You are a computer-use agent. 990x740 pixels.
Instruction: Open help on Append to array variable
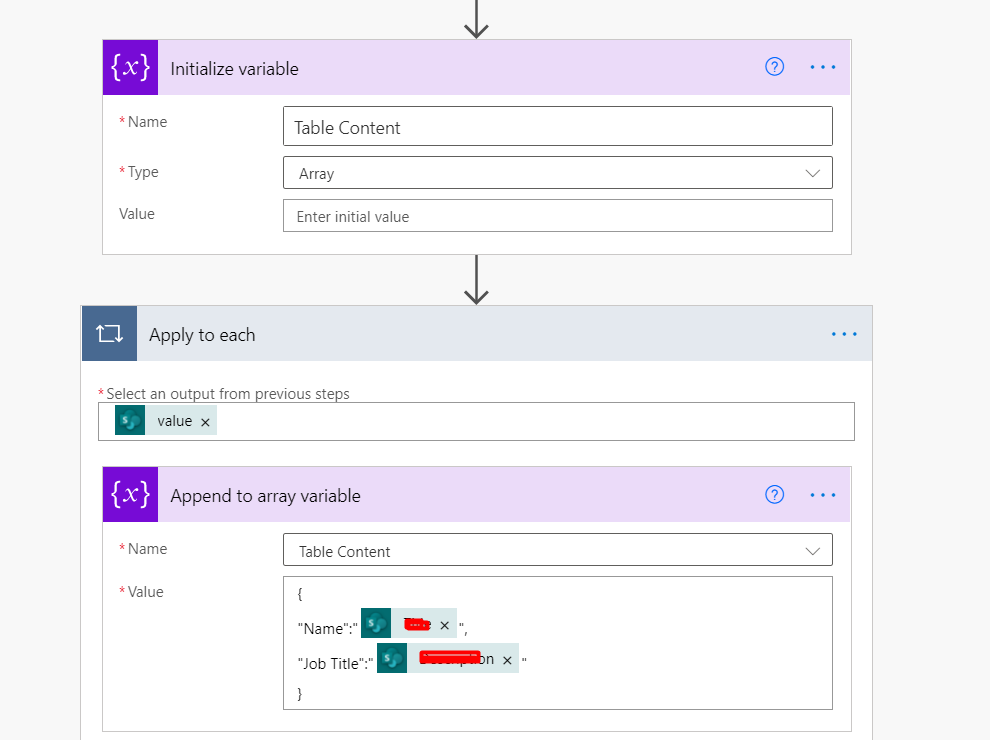tap(774, 494)
